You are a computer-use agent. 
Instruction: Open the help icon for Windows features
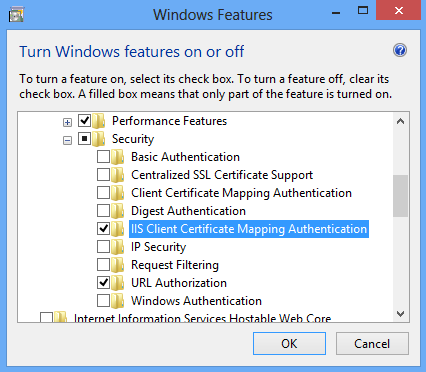pyautogui.click(x=400, y=51)
